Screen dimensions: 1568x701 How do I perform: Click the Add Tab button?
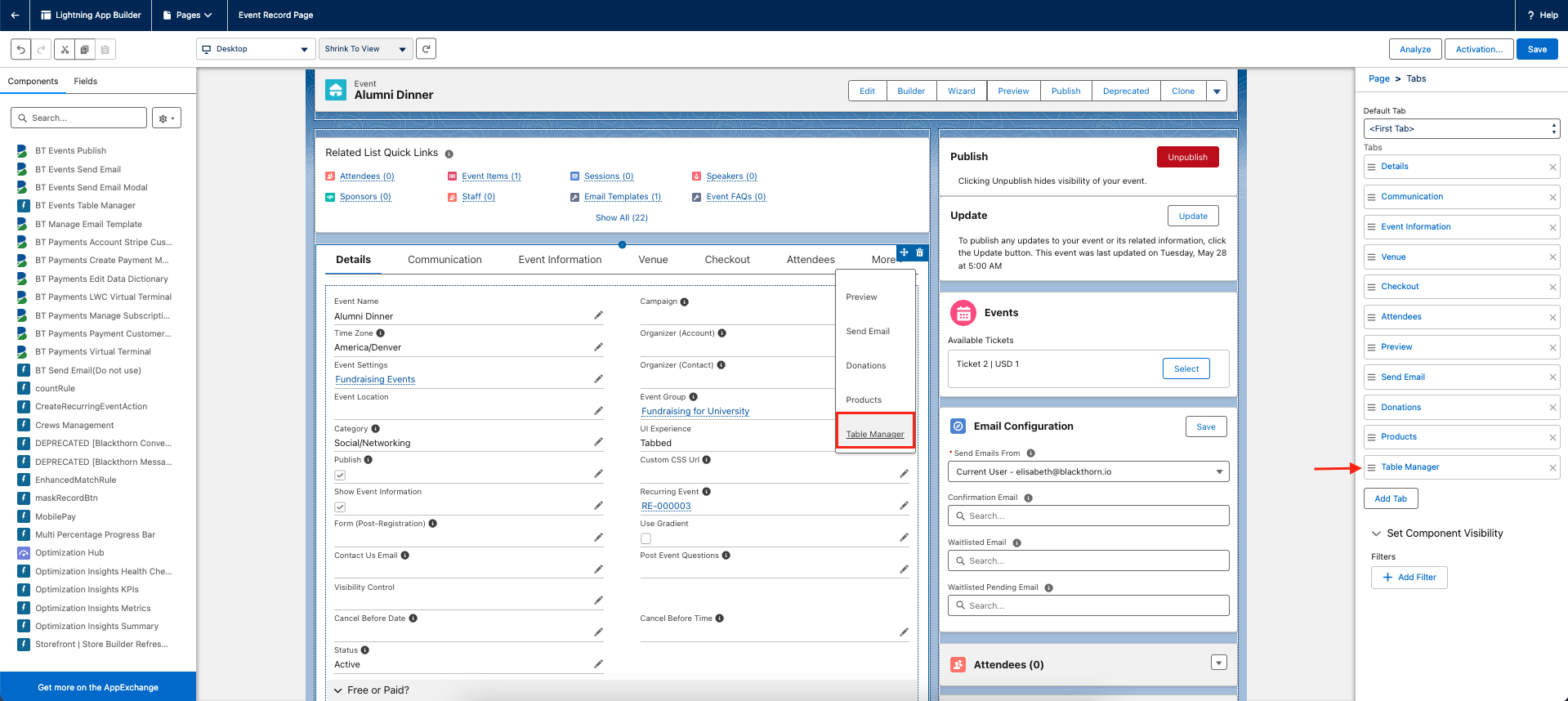pyautogui.click(x=1391, y=499)
